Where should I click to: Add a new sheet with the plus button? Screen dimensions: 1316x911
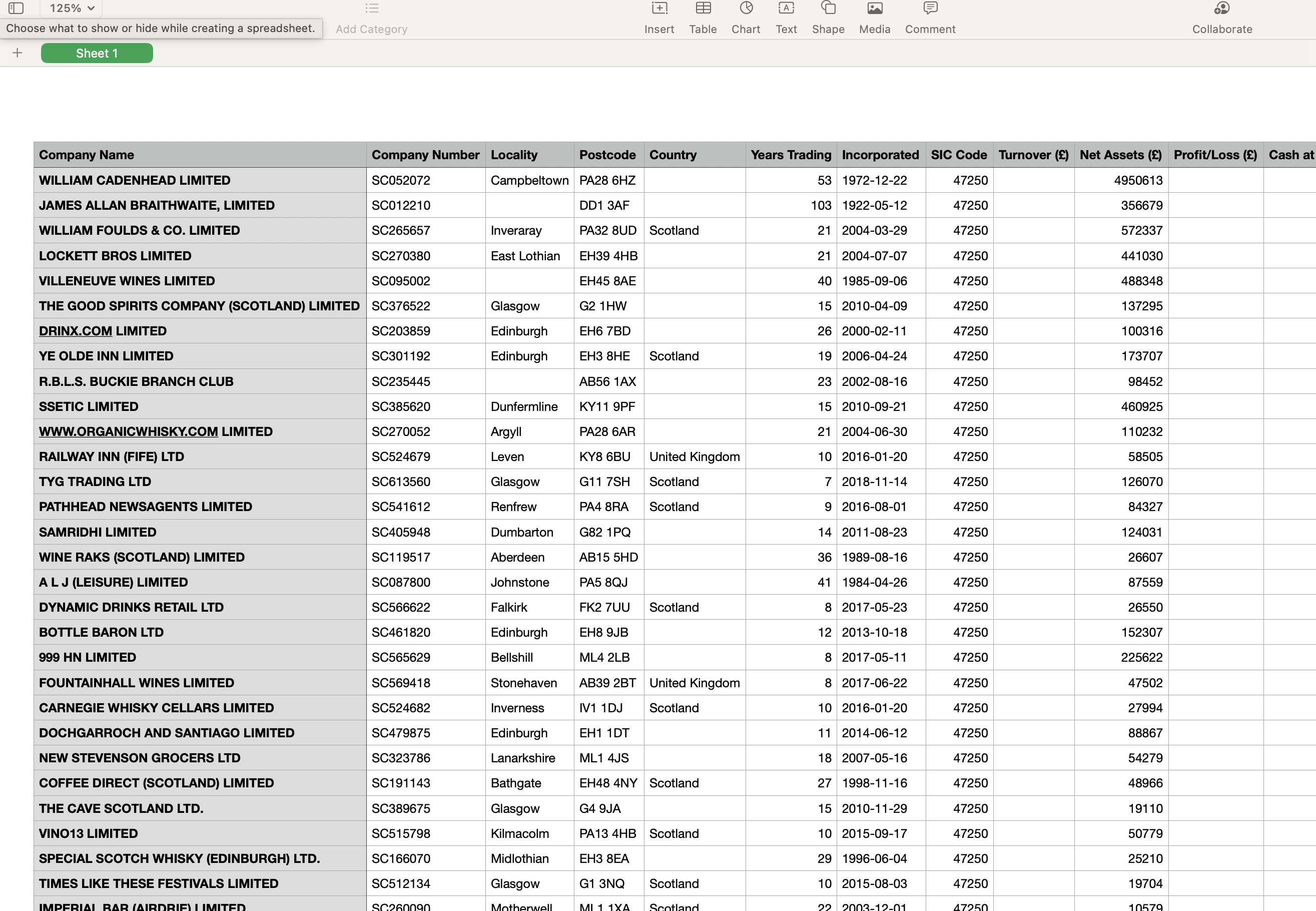click(17, 53)
